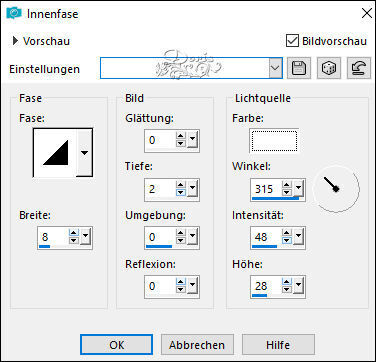Click the save preset floppy disk icon
The image size is (376, 362).
coord(299,68)
